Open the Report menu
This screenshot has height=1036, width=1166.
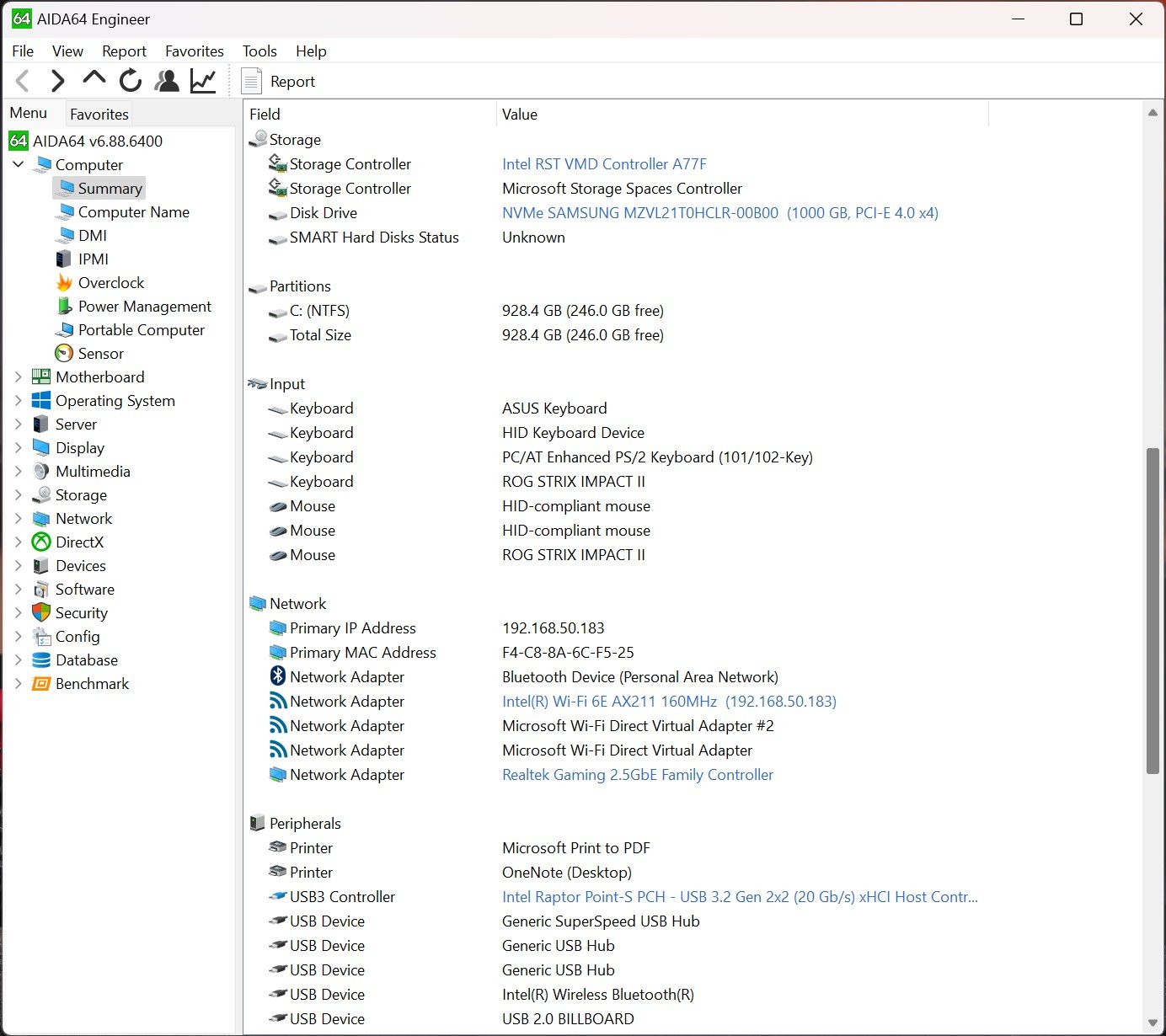[124, 51]
